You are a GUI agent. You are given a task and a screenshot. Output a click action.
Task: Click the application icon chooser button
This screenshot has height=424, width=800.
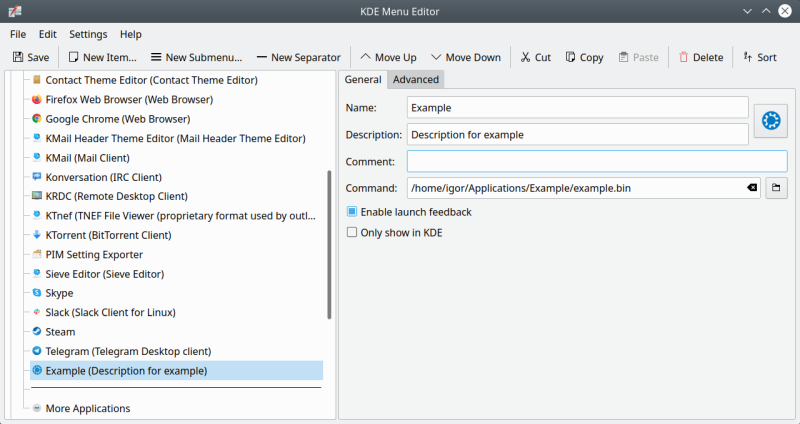pos(769,120)
